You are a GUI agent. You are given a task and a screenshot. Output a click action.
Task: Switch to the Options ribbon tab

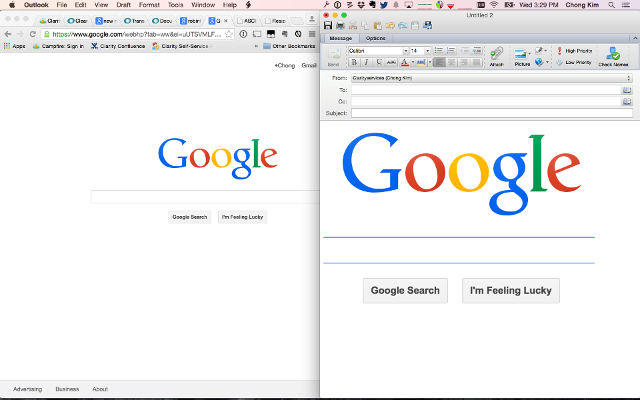tap(375, 38)
